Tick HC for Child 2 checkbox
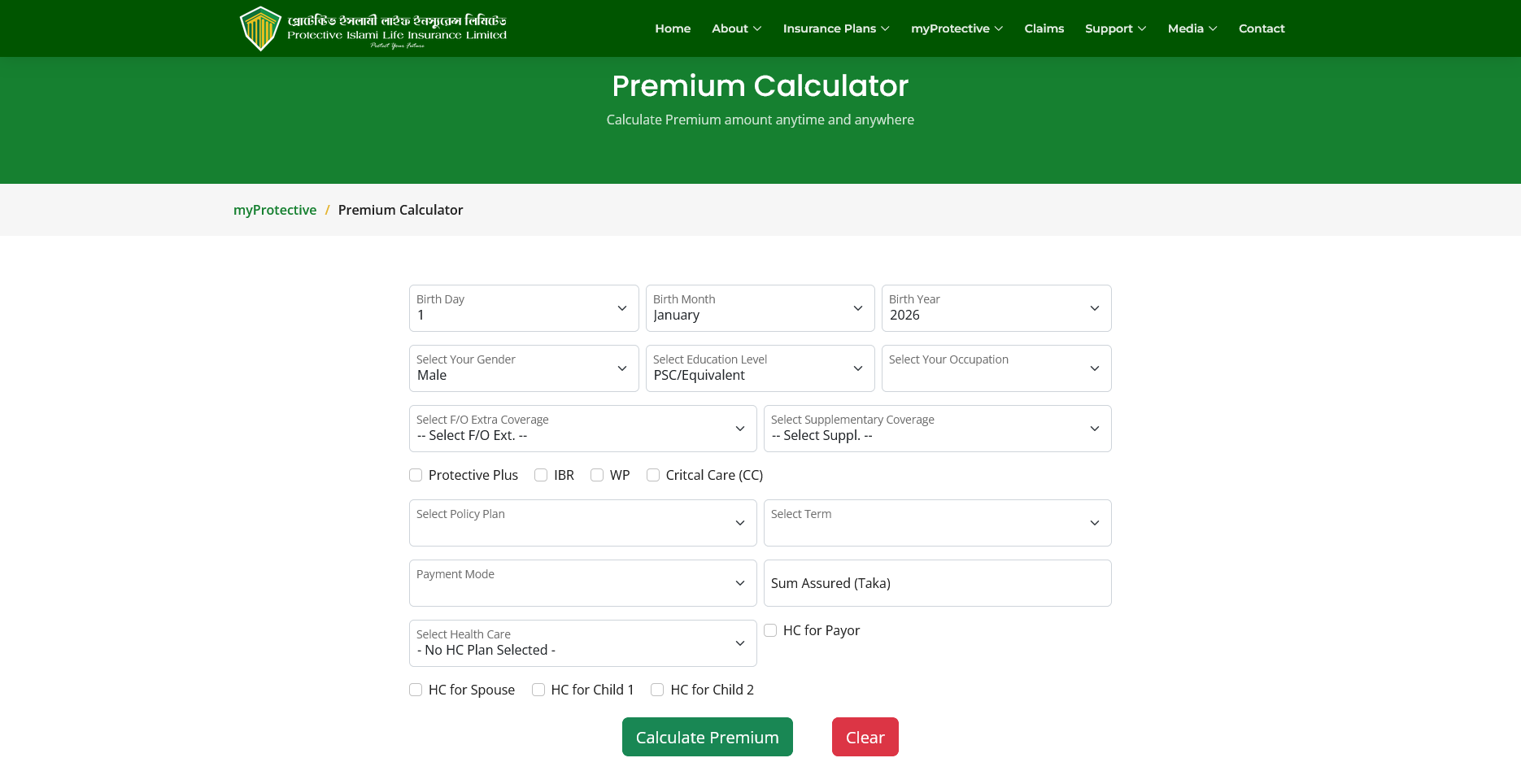Image resolution: width=1521 pixels, height=784 pixels. [x=657, y=690]
